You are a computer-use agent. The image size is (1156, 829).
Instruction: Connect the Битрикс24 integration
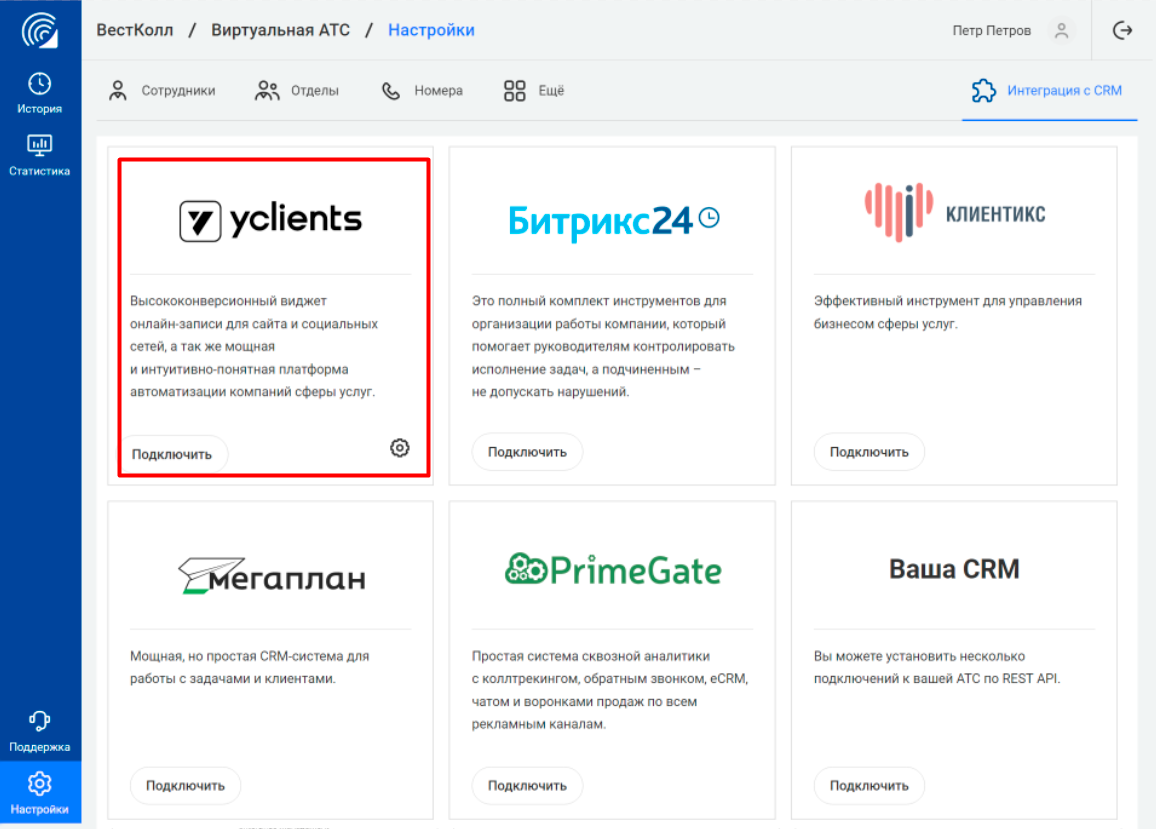527,452
